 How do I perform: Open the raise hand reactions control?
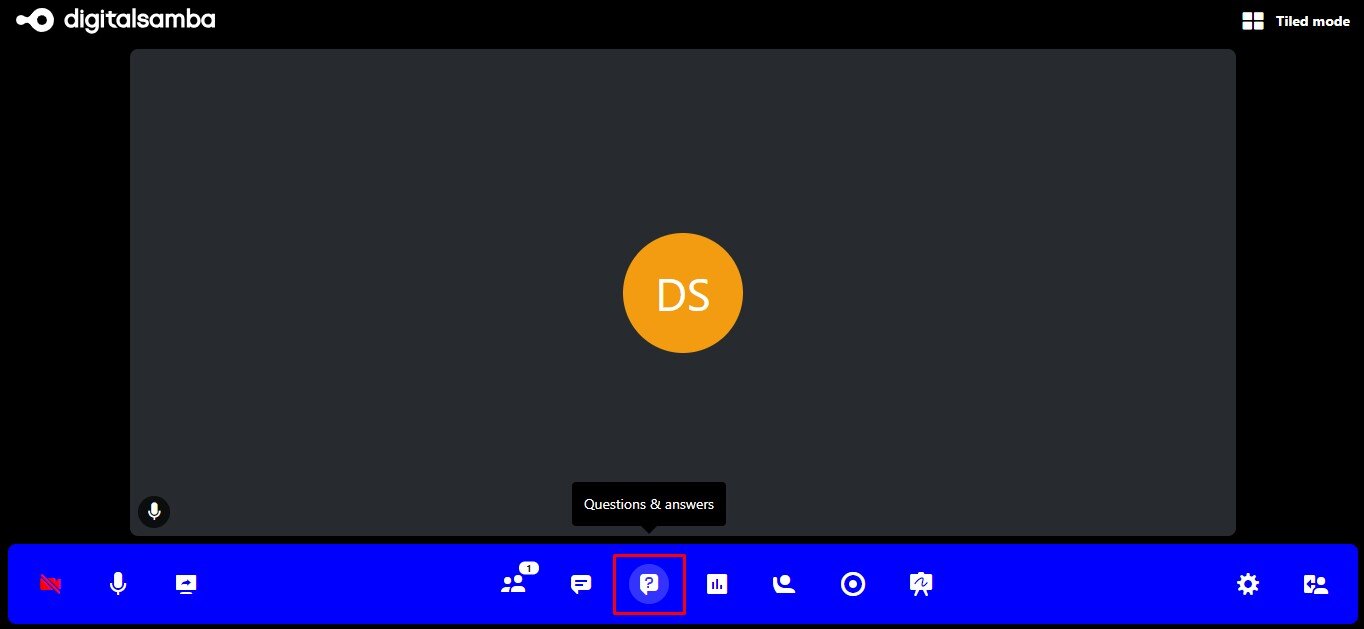[x=784, y=584]
